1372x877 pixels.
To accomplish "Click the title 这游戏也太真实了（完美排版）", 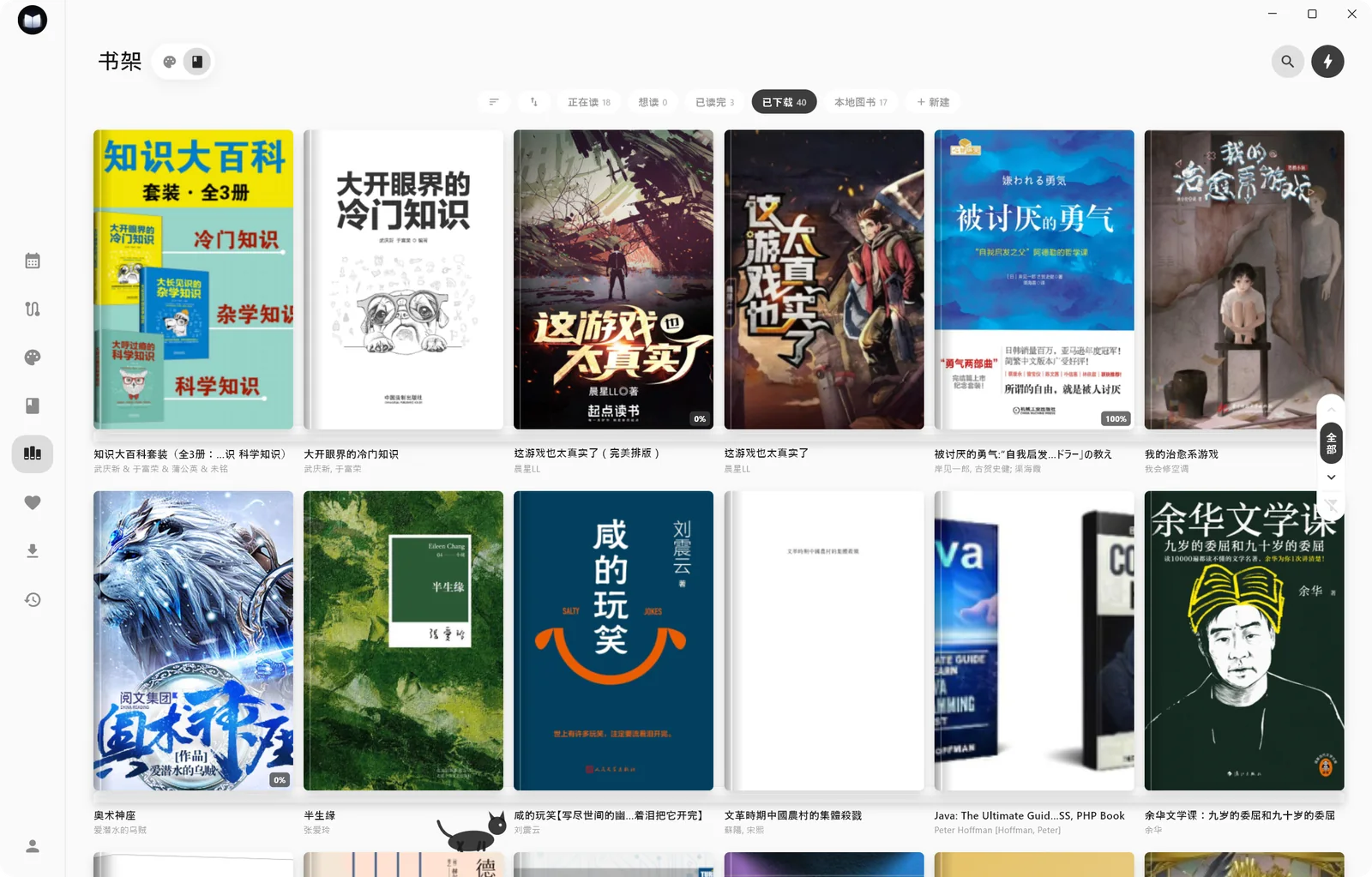I will point(587,454).
